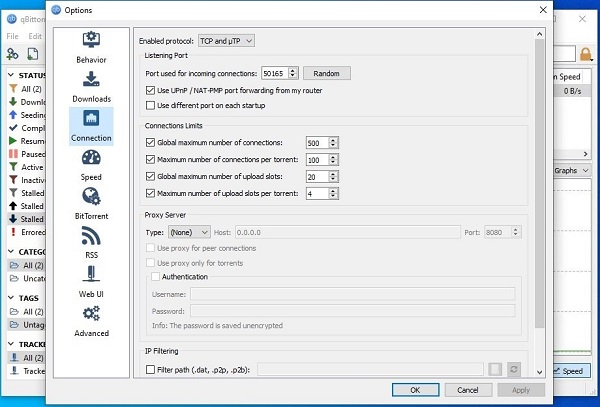Click Cancel to discard changes
600x407 pixels.
tap(468, 390)
